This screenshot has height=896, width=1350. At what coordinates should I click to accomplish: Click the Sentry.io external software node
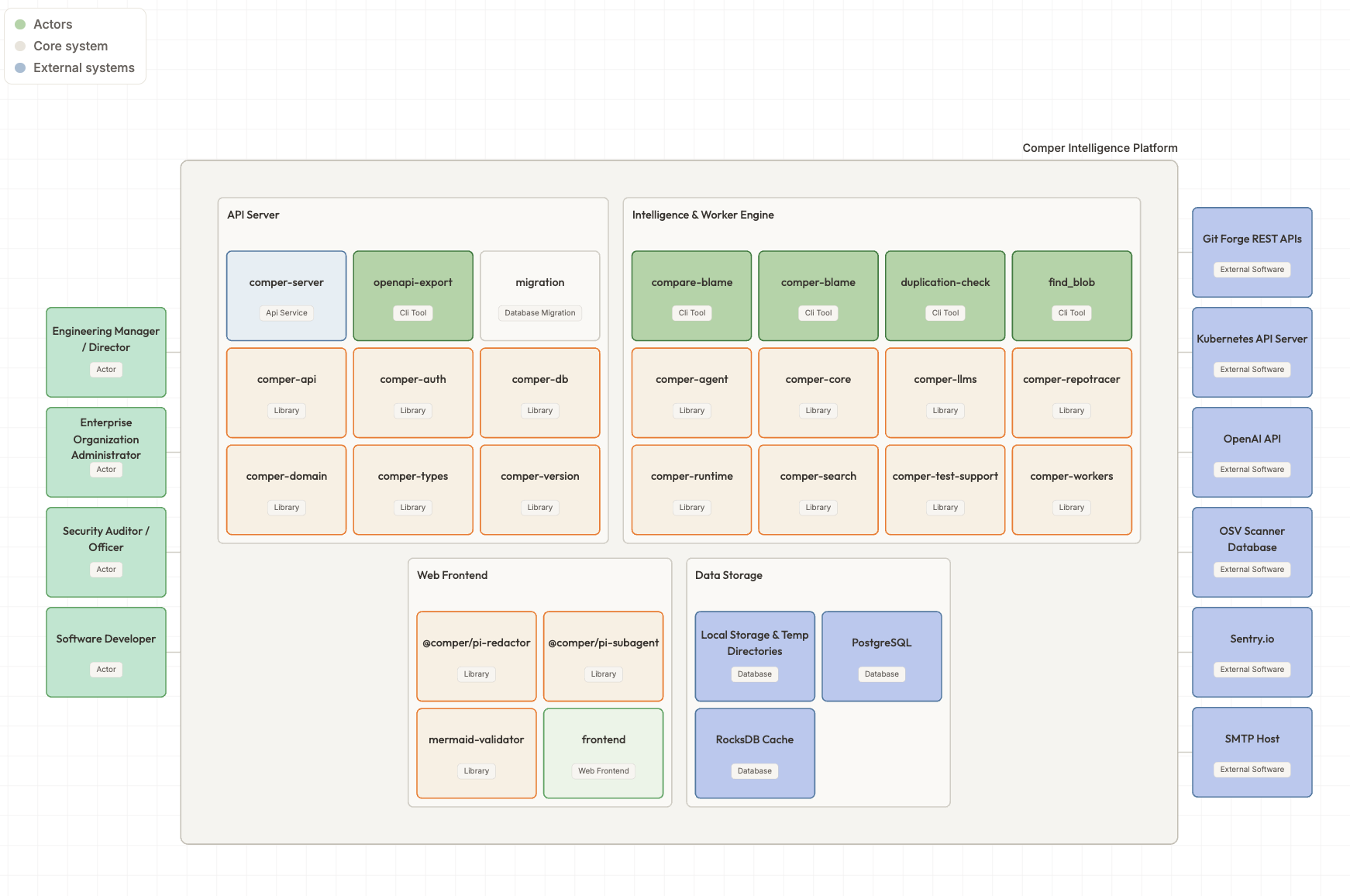1252,653
